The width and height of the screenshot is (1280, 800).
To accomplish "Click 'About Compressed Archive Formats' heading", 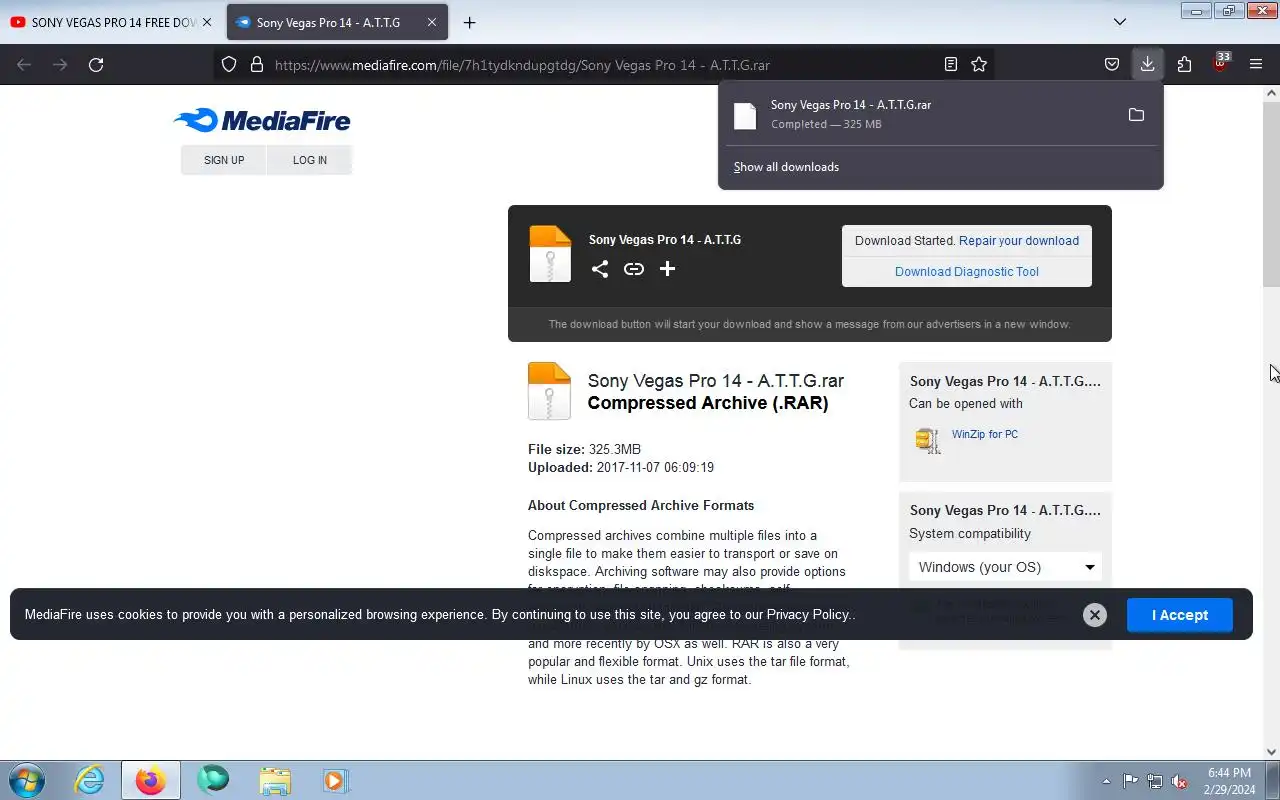I will (641, 506).
